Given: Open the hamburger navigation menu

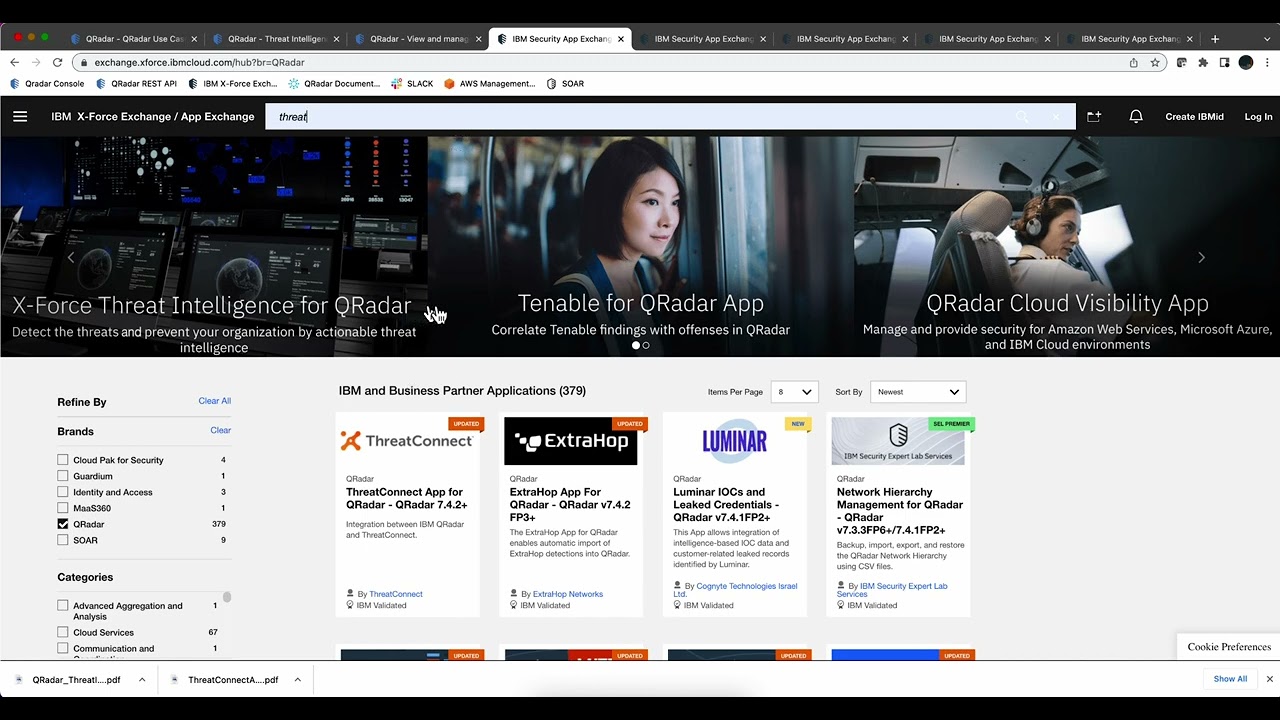Looking at the screenshot, I should pos(20,117).
